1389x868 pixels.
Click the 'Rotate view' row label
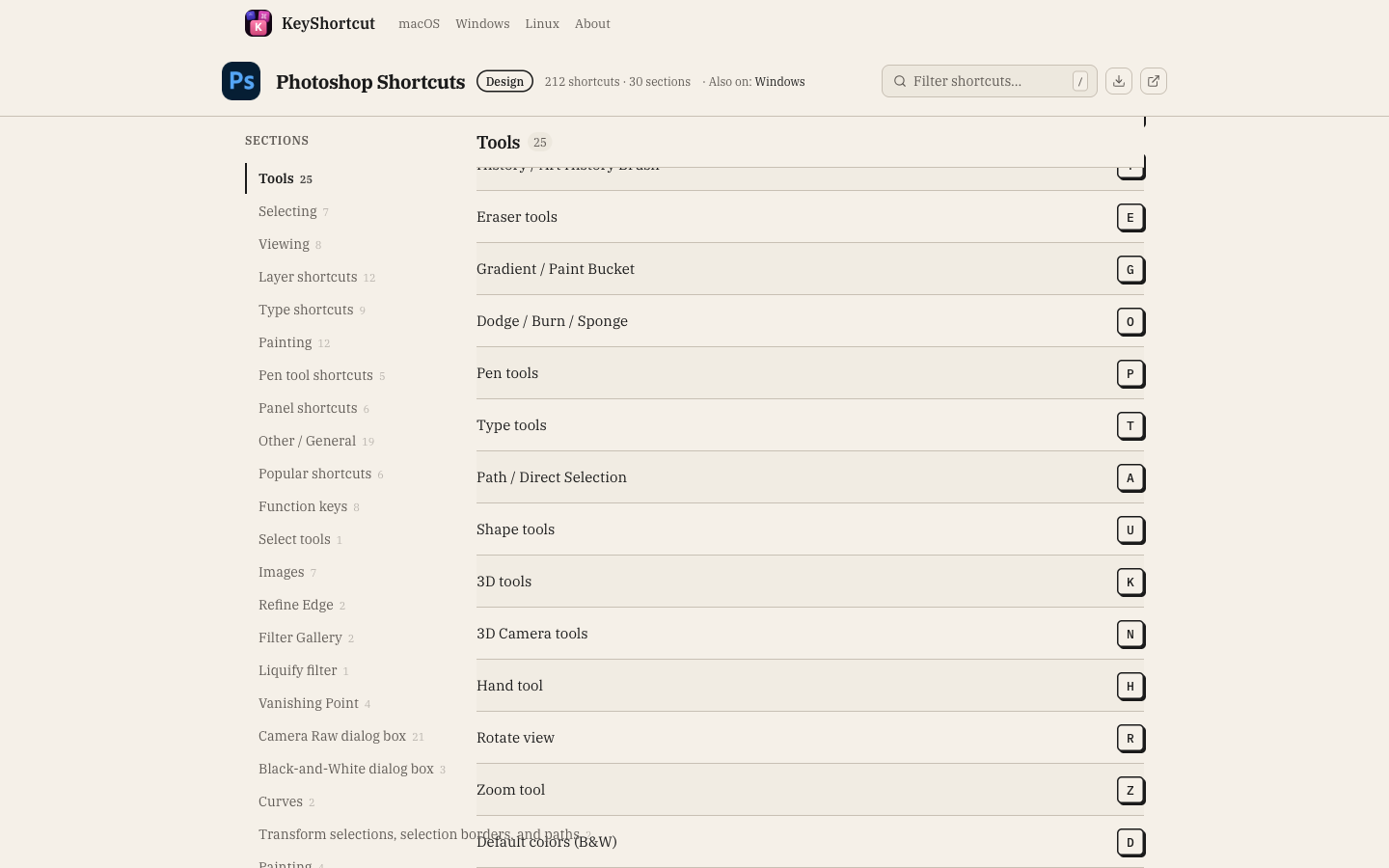tap(515, 738)
